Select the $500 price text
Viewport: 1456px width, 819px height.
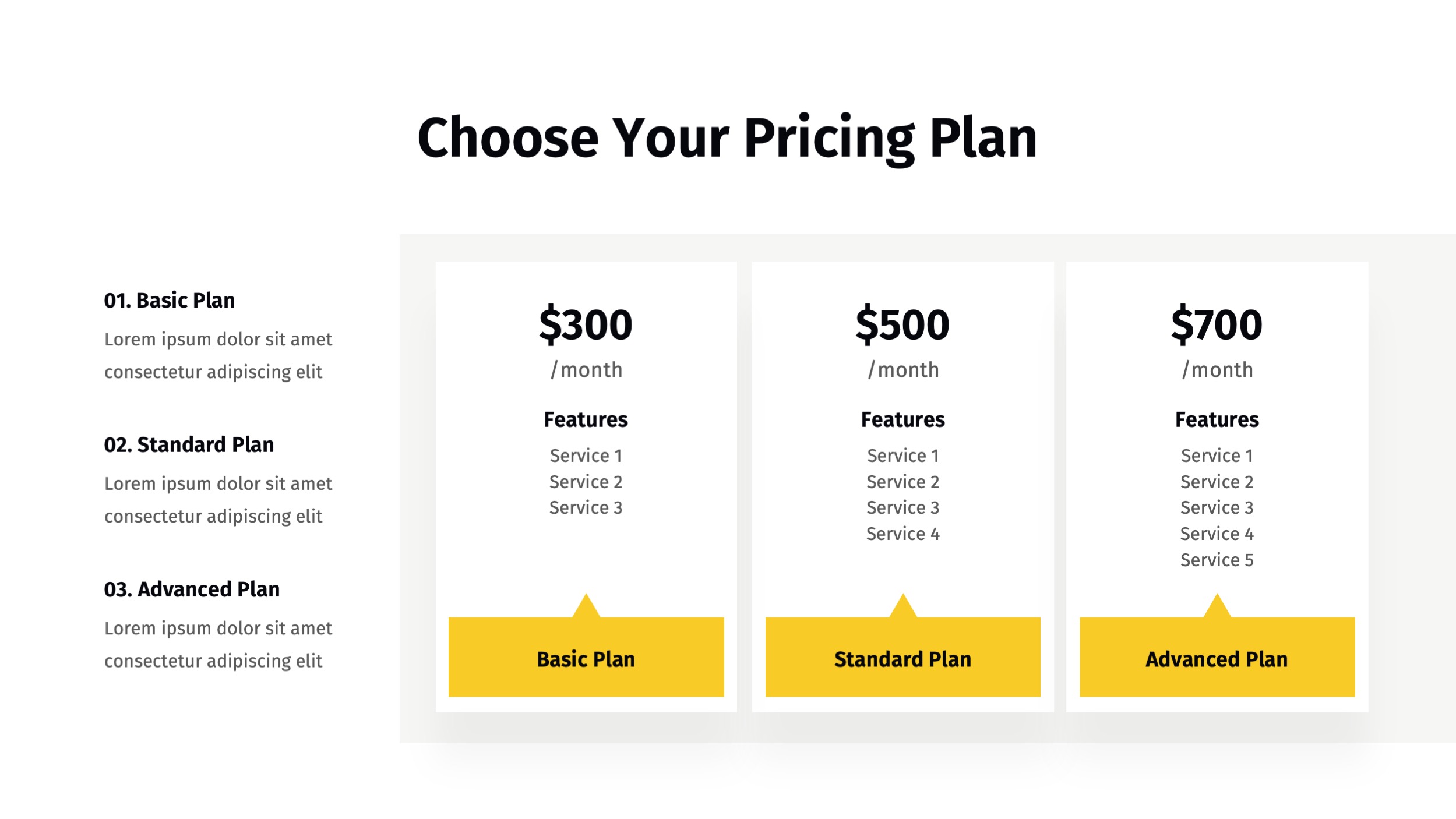pos(902,324)
